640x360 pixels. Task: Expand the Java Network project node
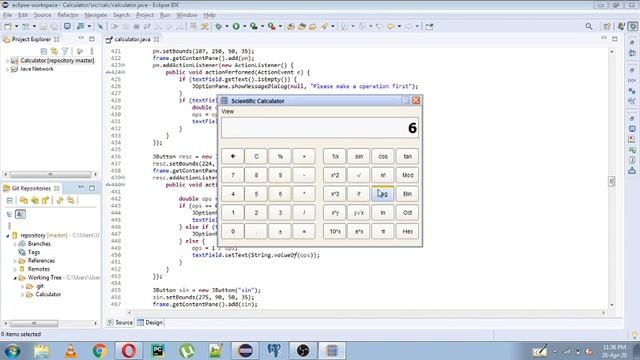click(x=7, y=69)
